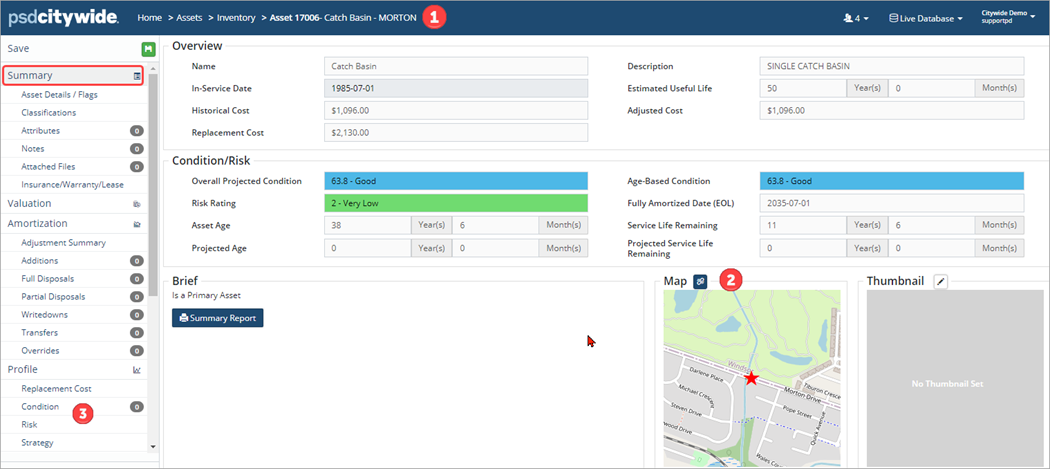Click the Profile chart icon
This screenshot has width=1050, height=469.
pyautogui.click(x=137, y=370)
